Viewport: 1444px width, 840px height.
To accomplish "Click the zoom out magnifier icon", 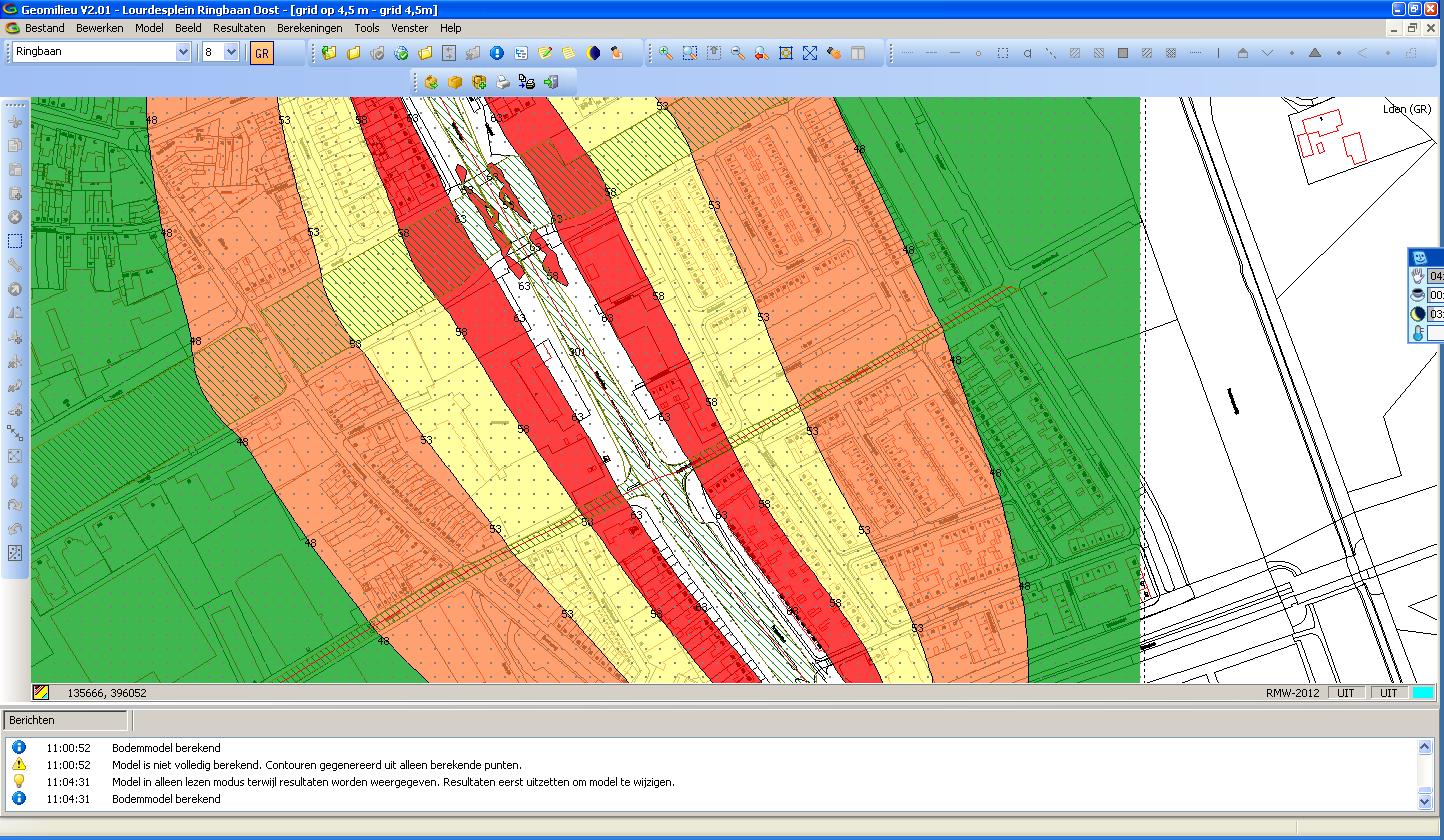I will click(x=738, y=53).
